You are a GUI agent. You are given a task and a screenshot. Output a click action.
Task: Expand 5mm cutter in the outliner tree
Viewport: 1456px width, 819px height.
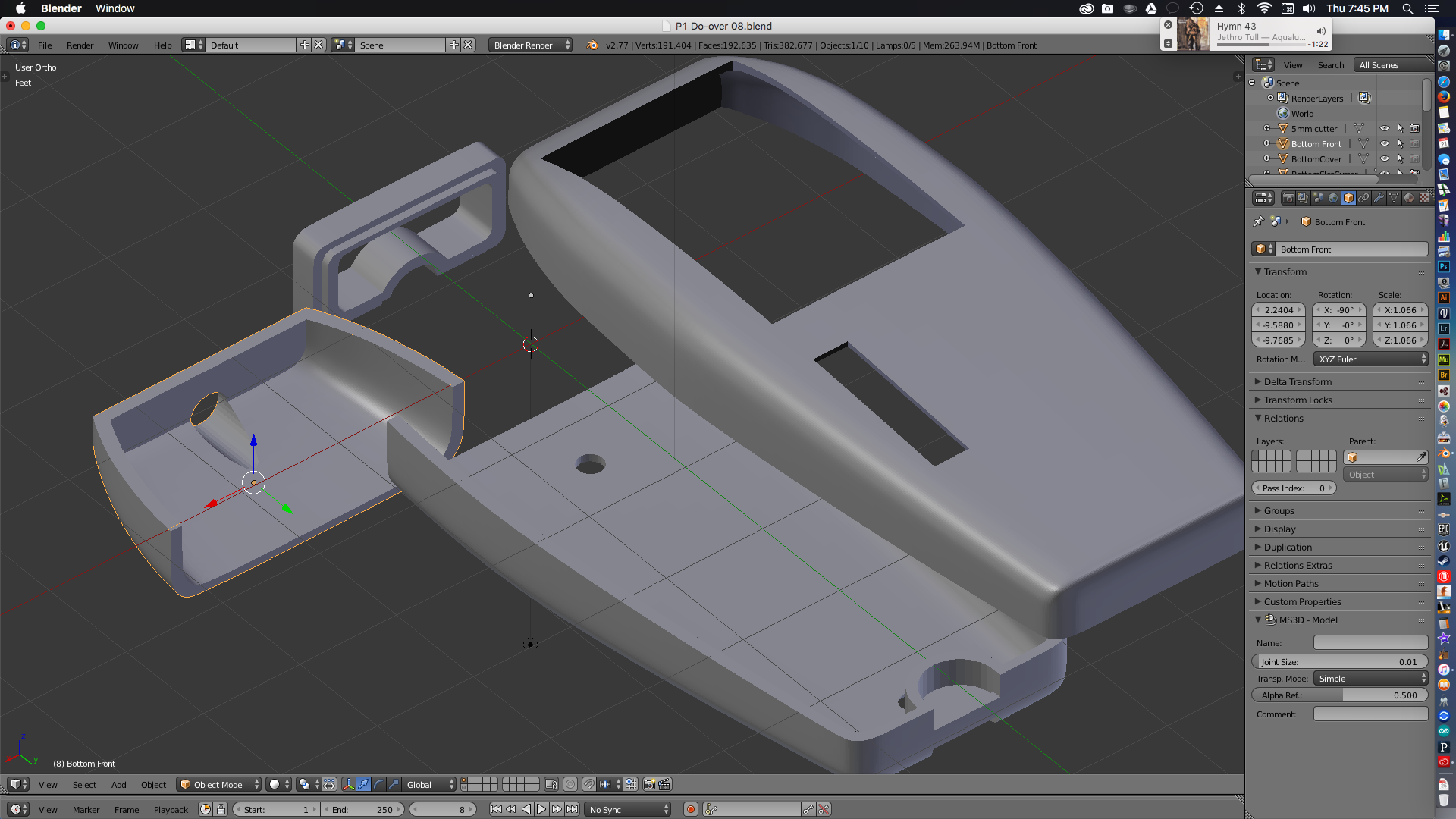[x=1266, y=128]
